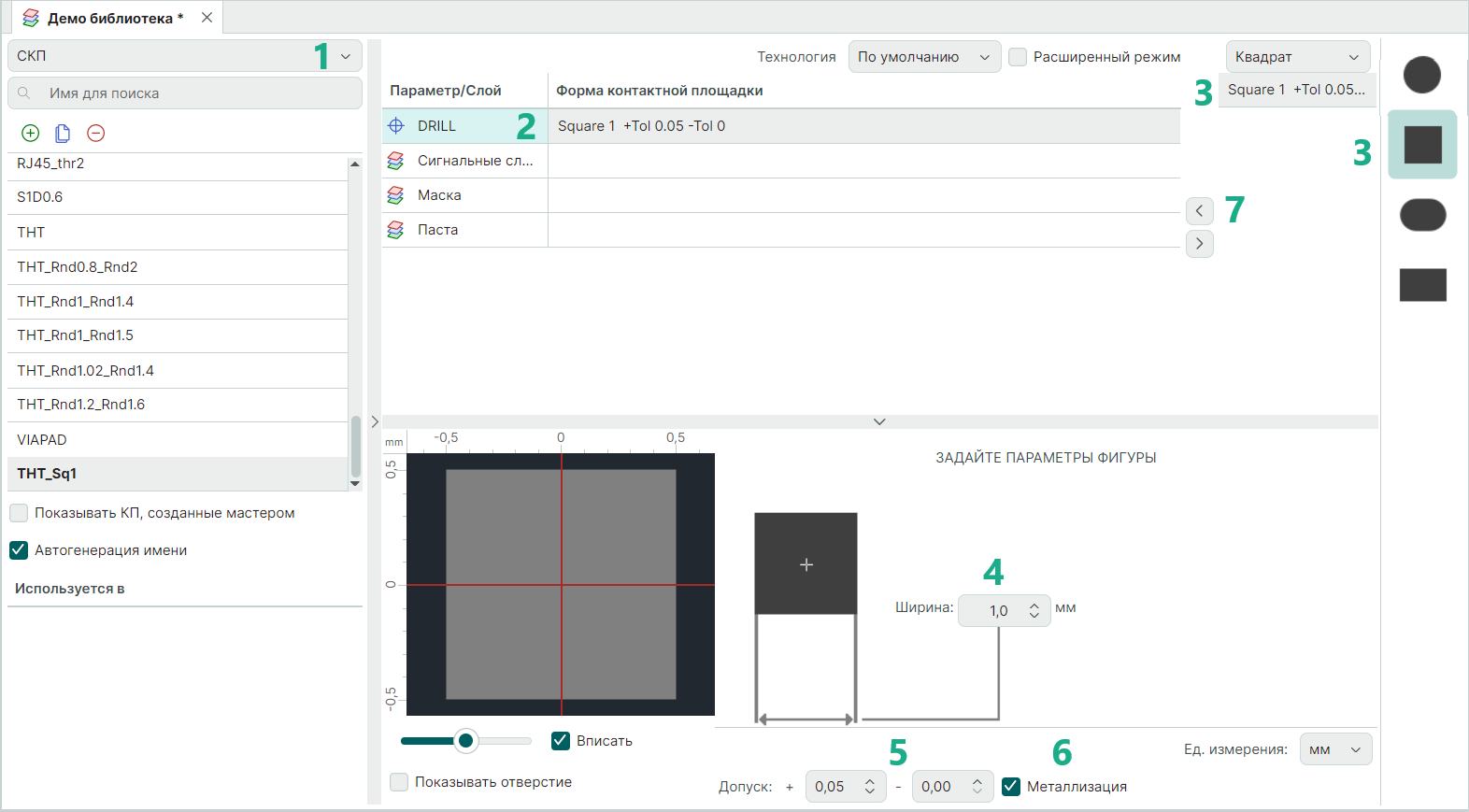The width and height of the screenshot is (1469, 812).
Task: Select the rectangle pad shape icon
Action: tap(1422, 285)
